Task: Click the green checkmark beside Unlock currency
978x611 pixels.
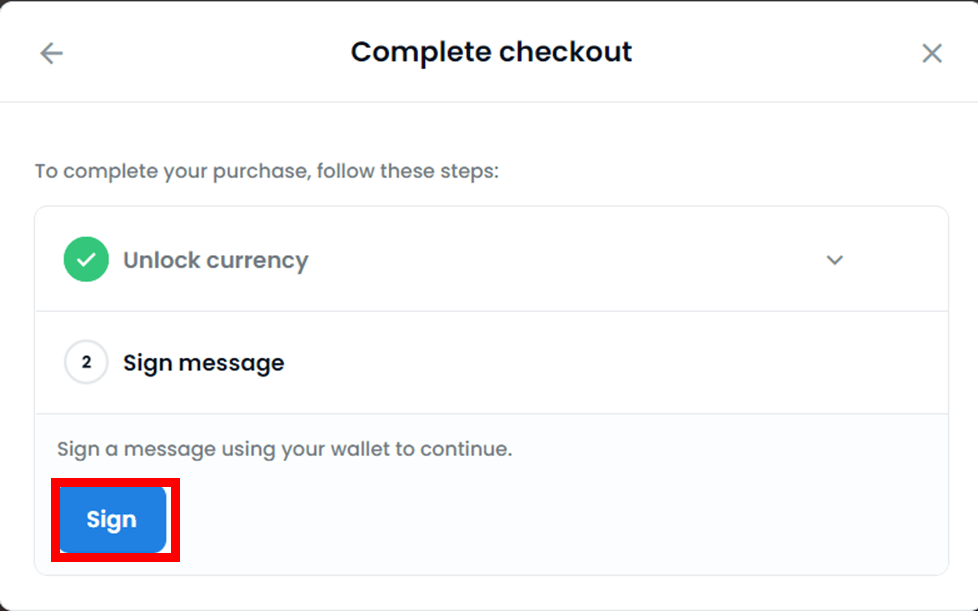Action: pyautogui.click(x=86, y=259)
